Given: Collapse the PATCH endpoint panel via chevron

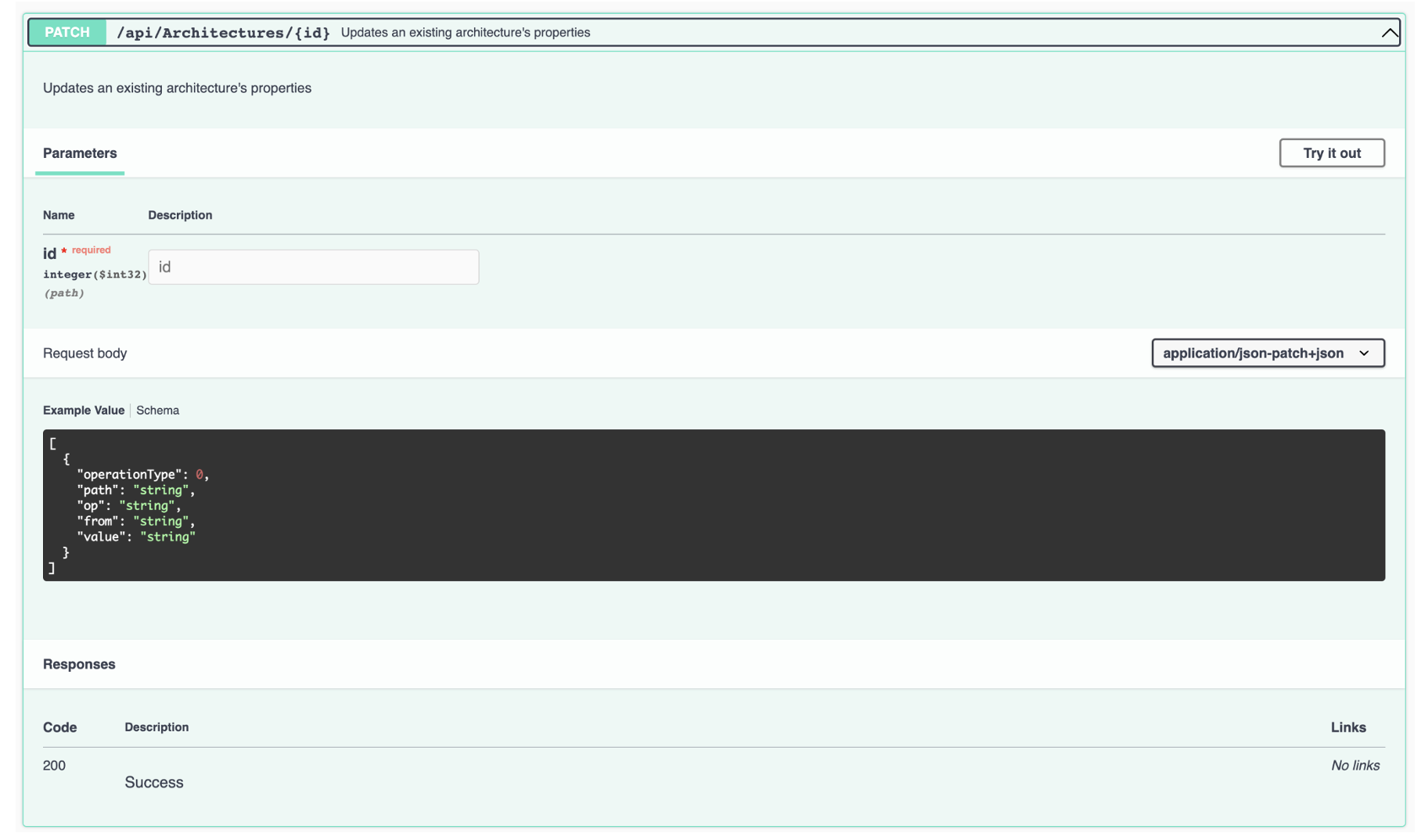Looking at the screenshot, I should [1390, 32].
